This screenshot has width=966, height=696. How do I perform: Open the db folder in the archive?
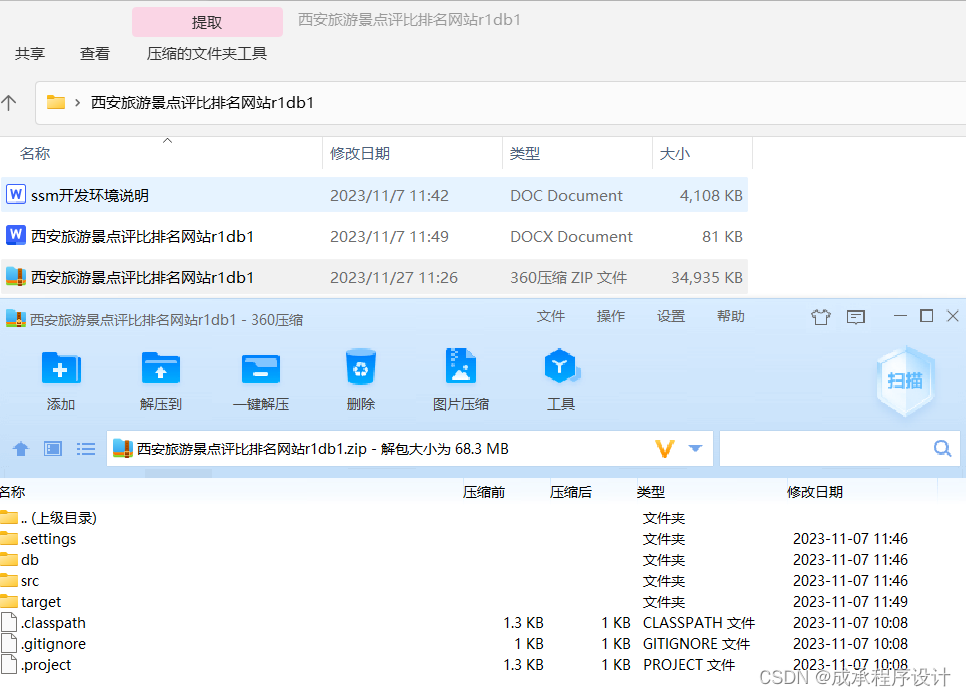click(x=27, y=559)
